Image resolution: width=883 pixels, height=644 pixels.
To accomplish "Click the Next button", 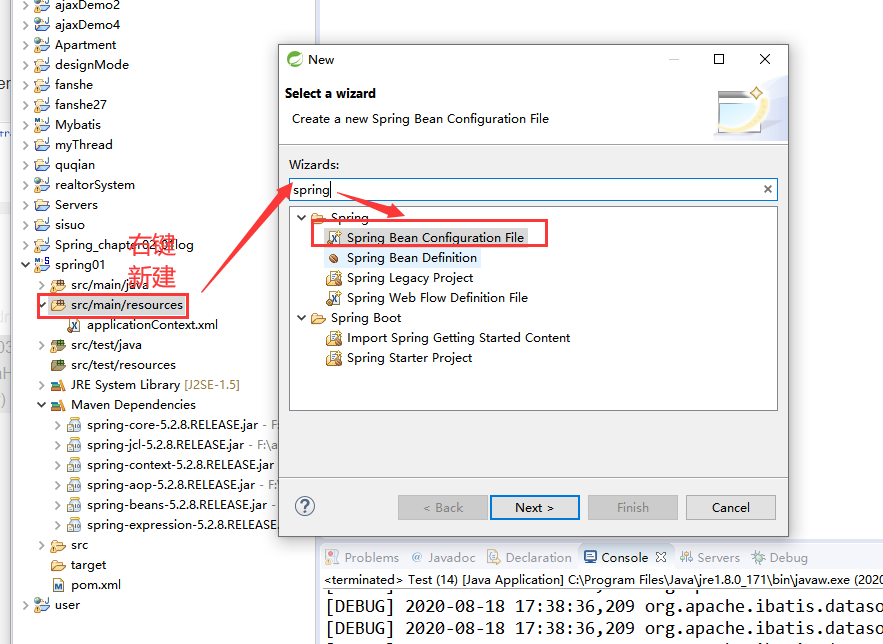I will pos(534,508).
